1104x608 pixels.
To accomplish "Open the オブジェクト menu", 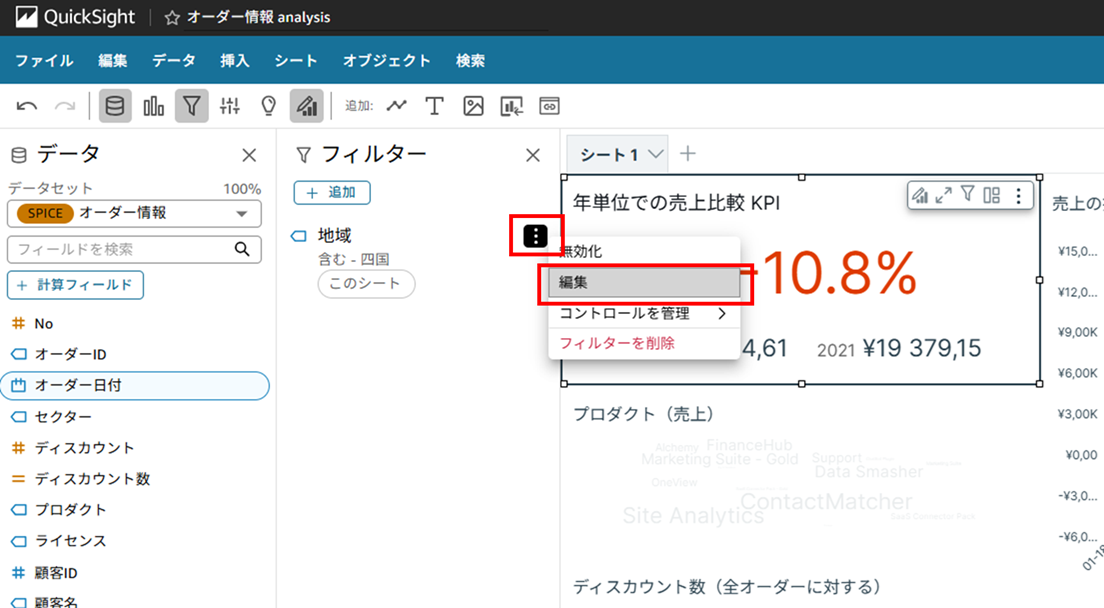I will coord(387,61).
